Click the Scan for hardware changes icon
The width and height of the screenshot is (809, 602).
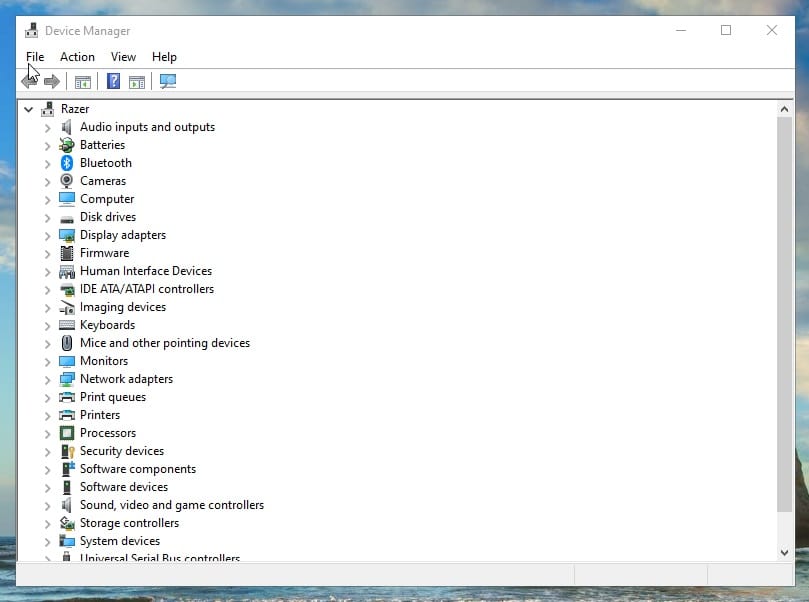pos(167,81)
